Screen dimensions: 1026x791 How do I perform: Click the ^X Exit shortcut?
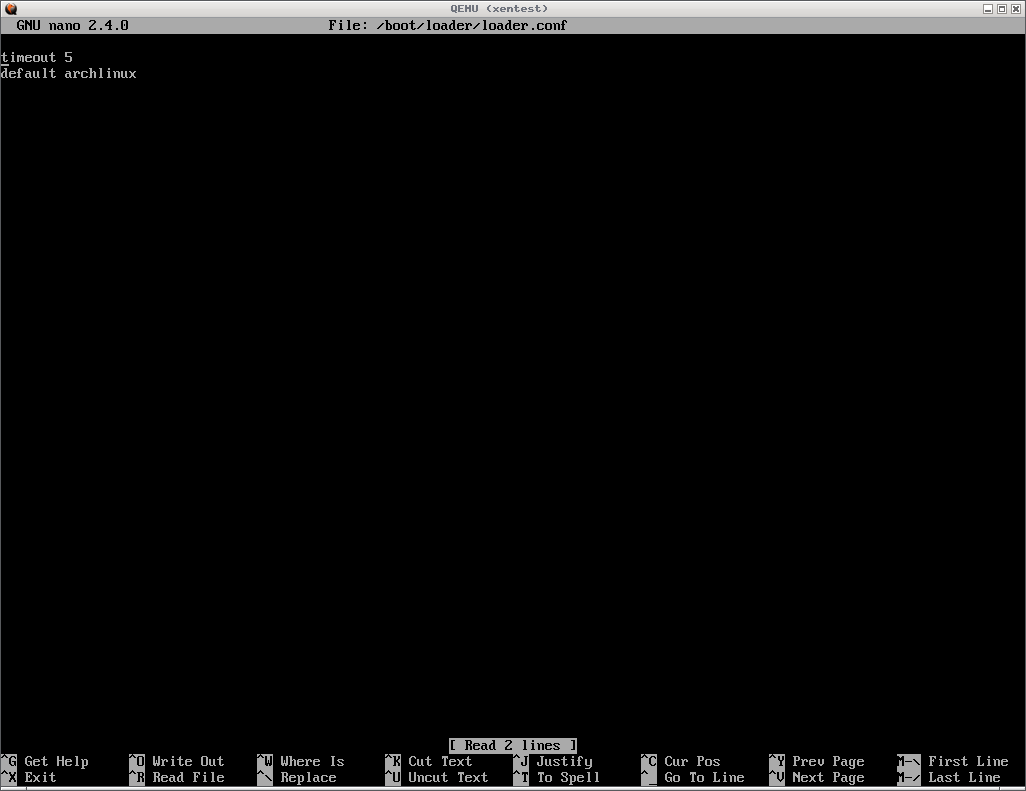(30, 777)
